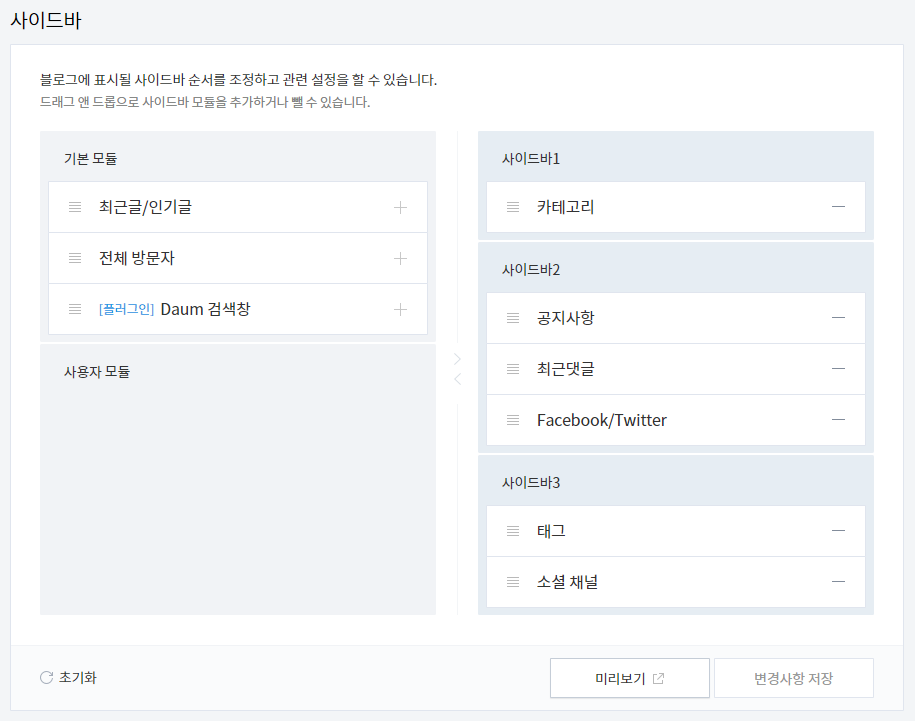Select the 최근댓글 module text
The height and width of the screenshot is (721, 915).
(565, 369)
